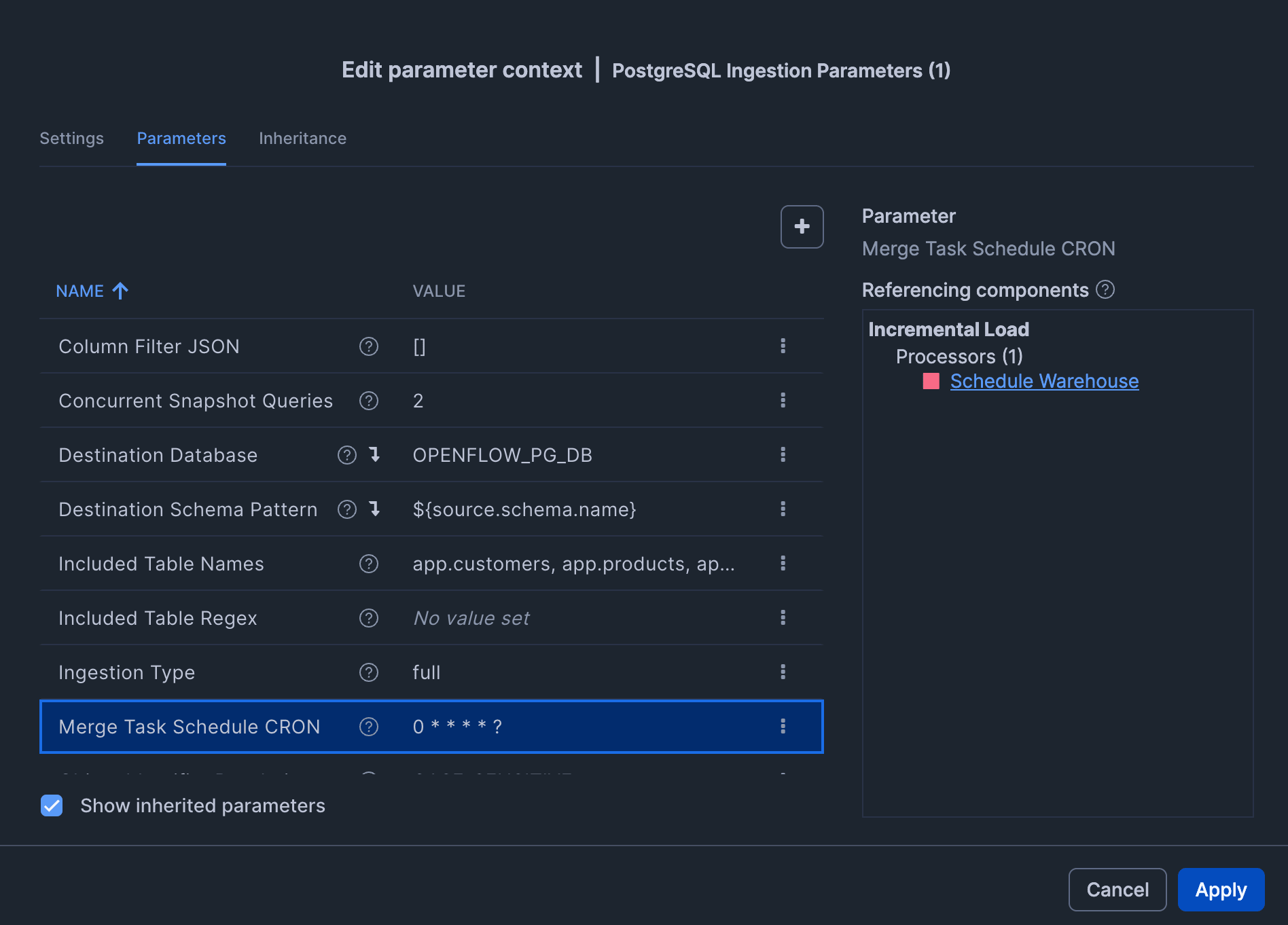This screenshot has height=925, width=1288.
Task: Open actions menu for Column Filter JSON
Action: tap(783, 346)
